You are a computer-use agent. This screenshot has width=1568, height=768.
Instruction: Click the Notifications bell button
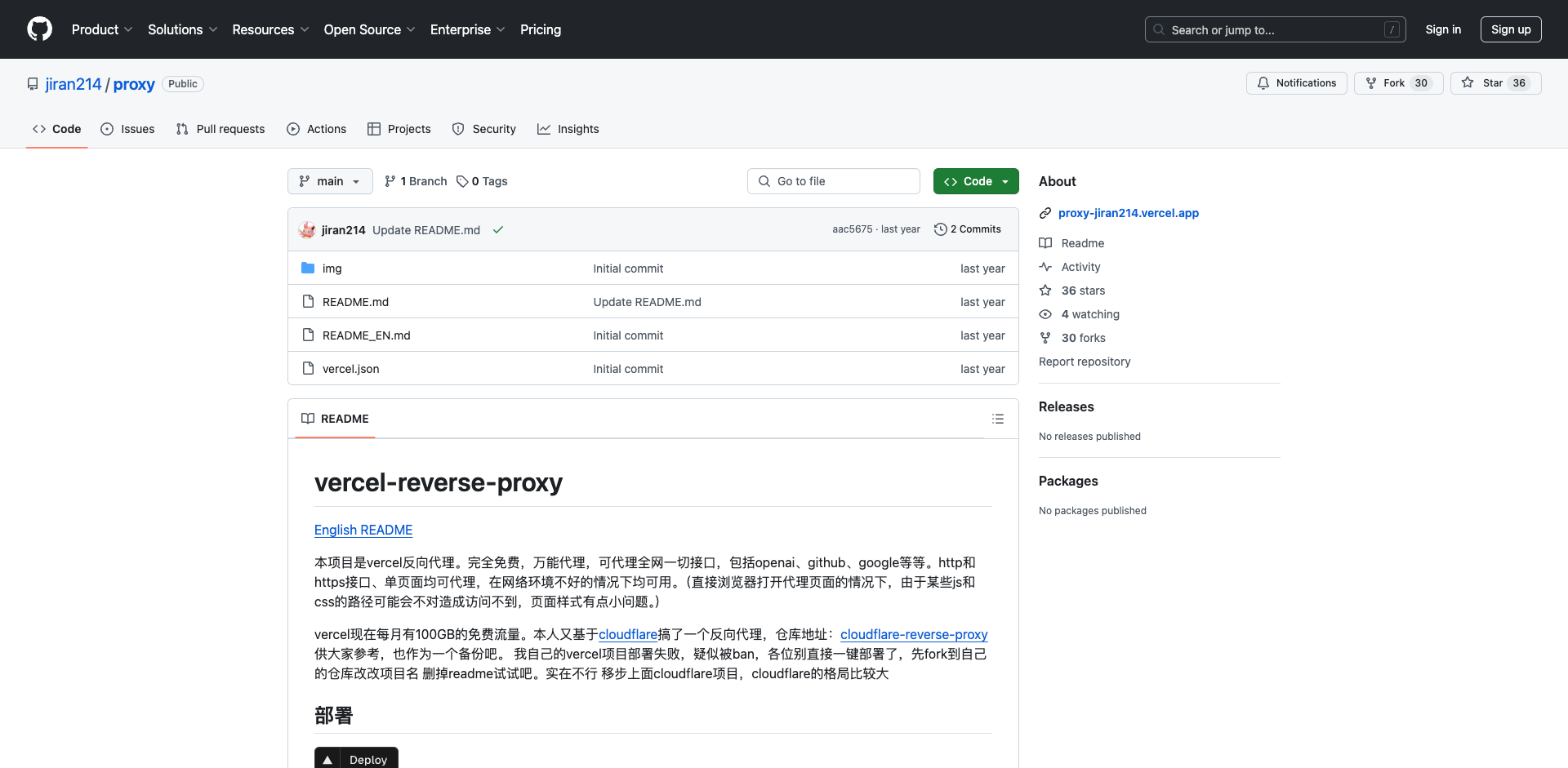coord(1297,83)
